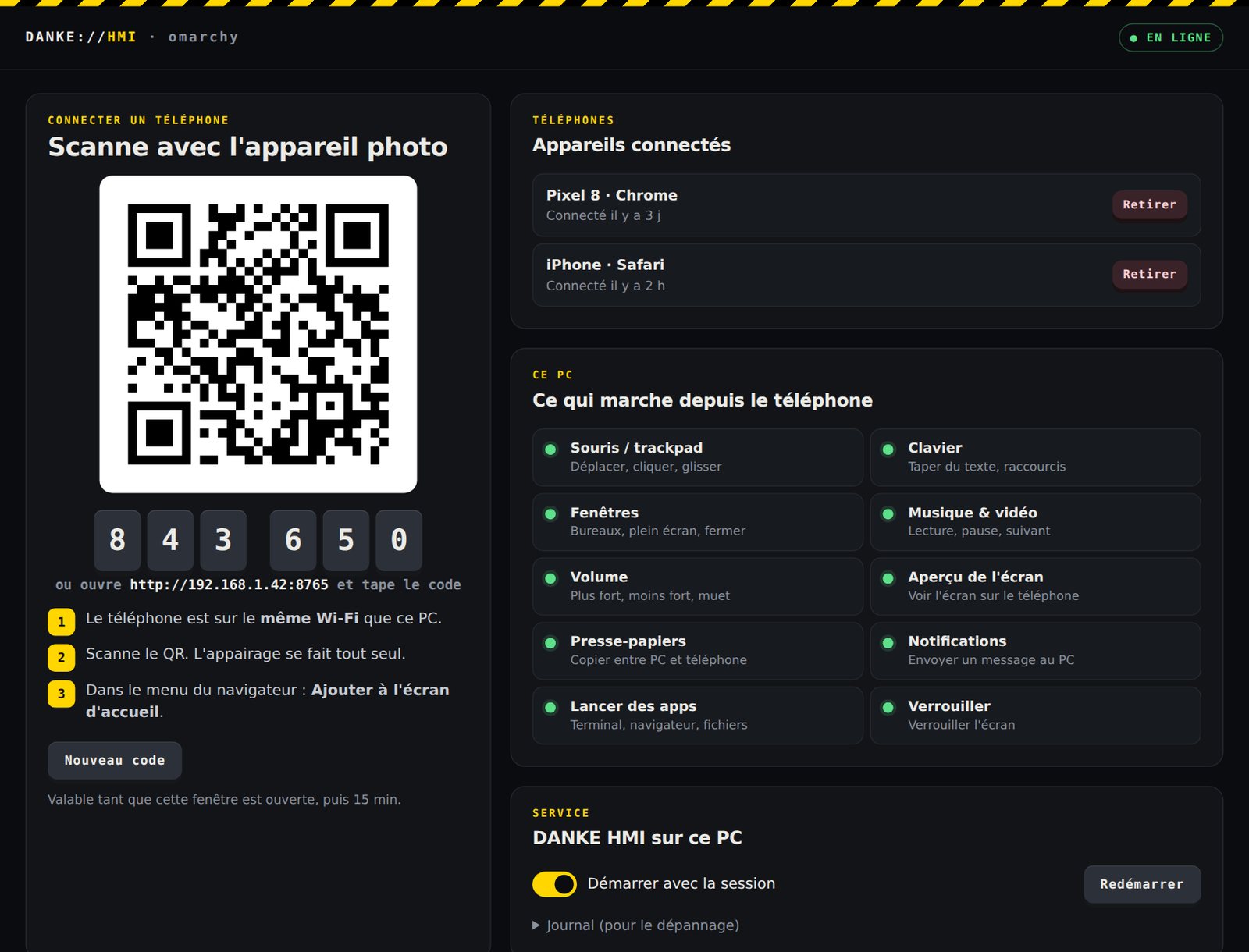
Task: Click the URL http://192.168.1.42:8765
Action: 229,584
